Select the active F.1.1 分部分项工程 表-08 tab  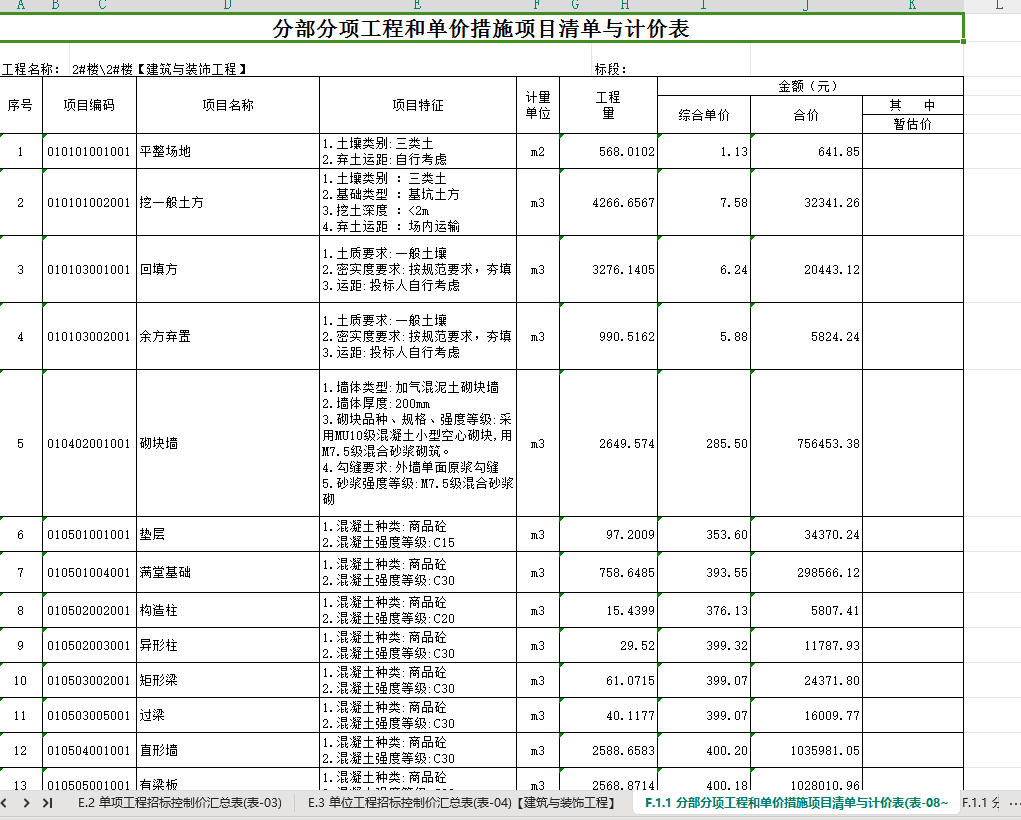[796, 802]
